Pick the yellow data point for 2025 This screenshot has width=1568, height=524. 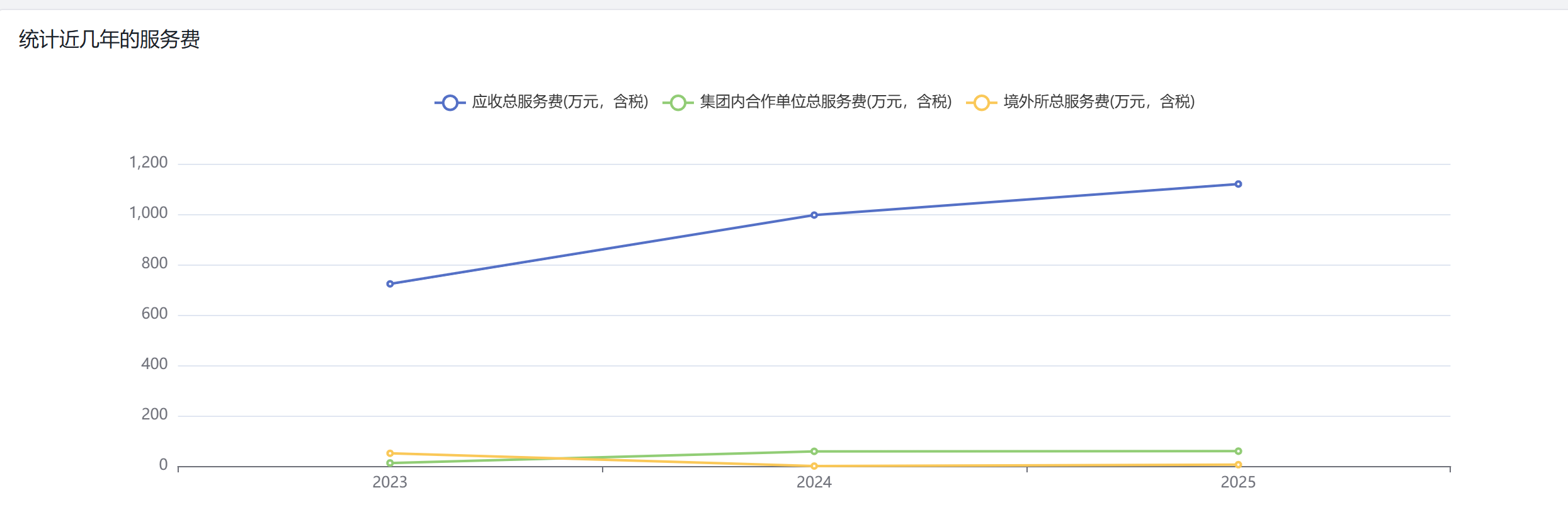pyautogui.click(x=1238, y=465)
